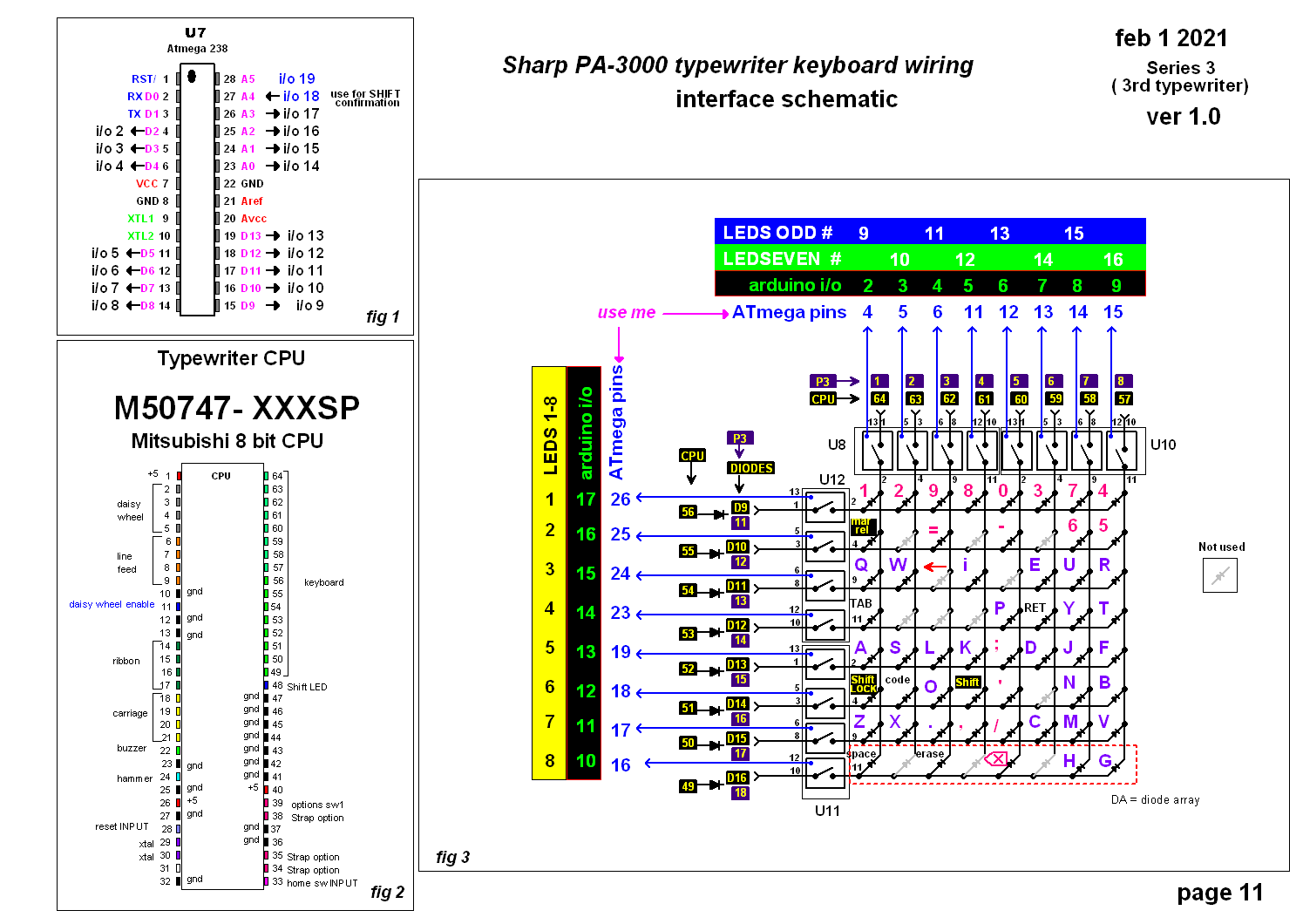Click the 'M50747- XXXSP' part number

click(236, 408)
